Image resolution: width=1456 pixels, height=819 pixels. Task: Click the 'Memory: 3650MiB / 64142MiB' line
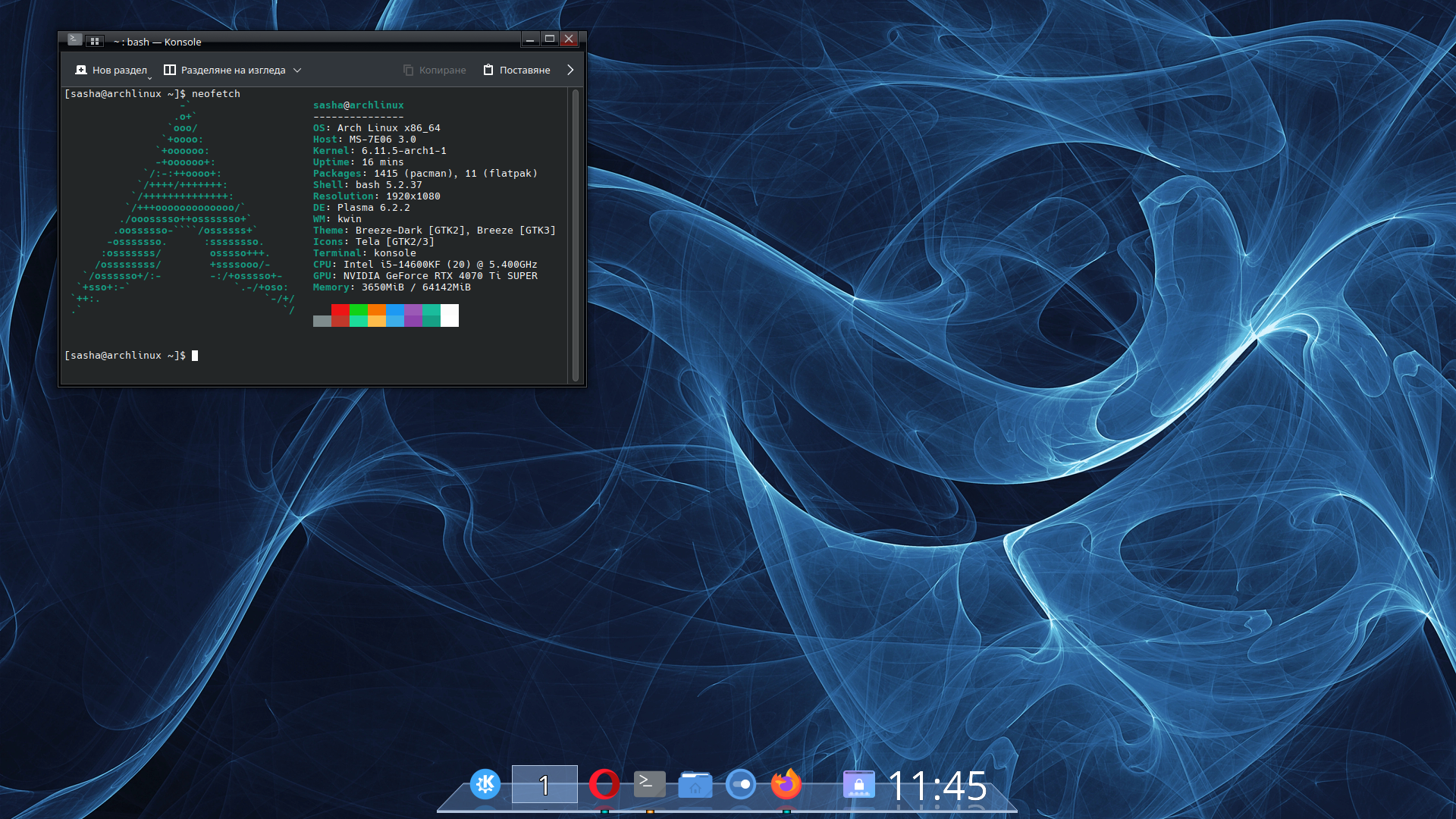(x=392, y=287)
